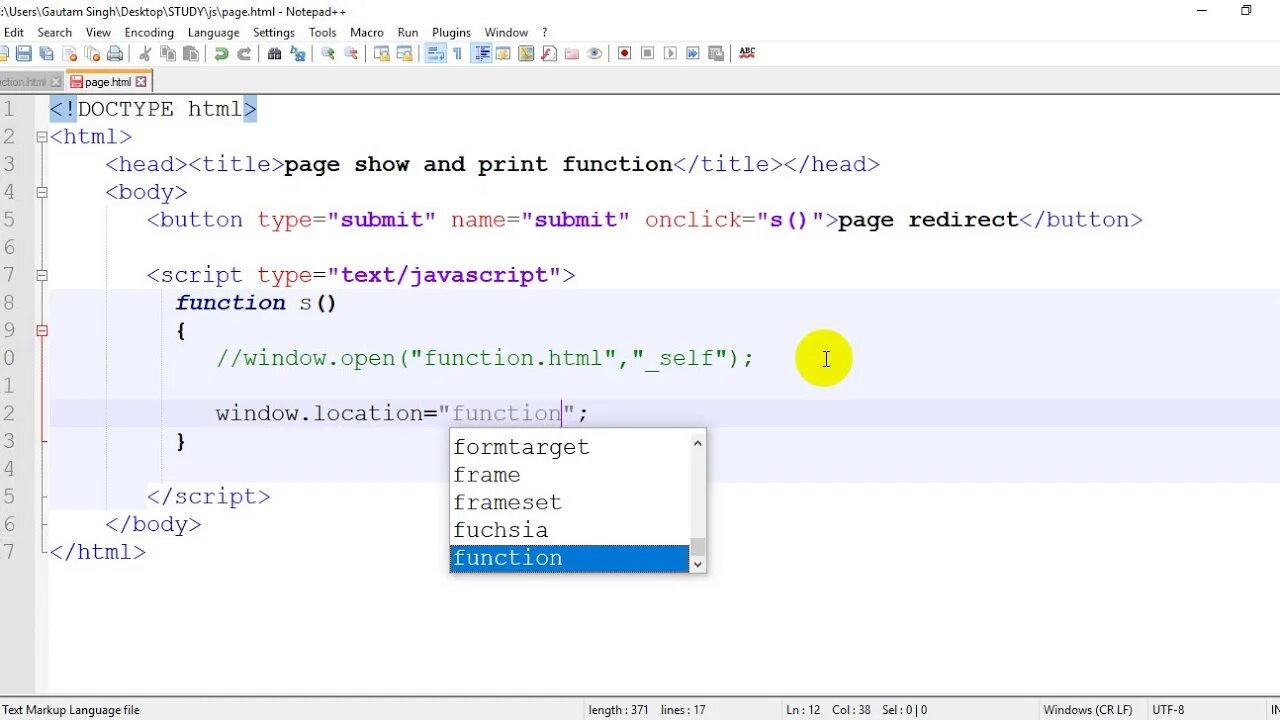Click the Save Recorded Macro icon
Image resolution: width=1280 pixels, height=720 pixels.
(716, 53)
